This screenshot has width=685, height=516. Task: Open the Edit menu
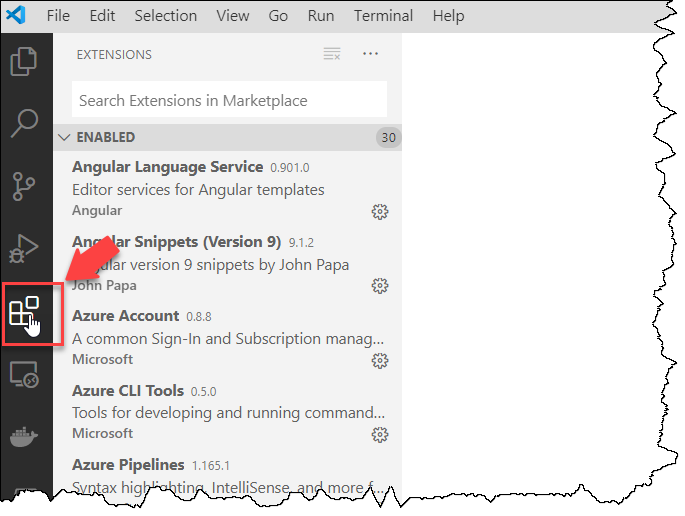tap(102, 16)
